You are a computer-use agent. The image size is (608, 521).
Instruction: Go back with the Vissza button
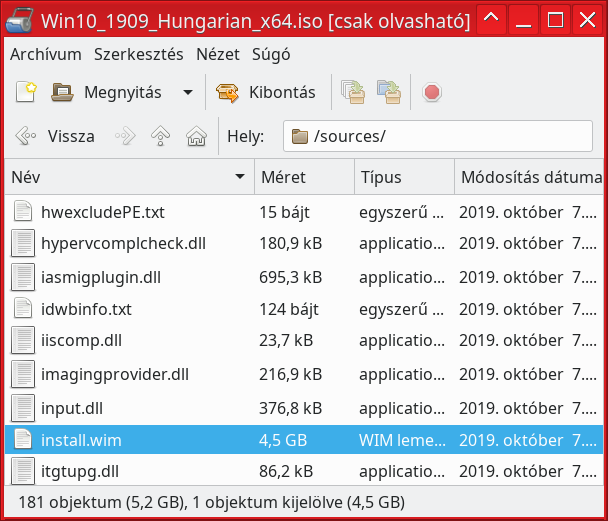(55, 136)
